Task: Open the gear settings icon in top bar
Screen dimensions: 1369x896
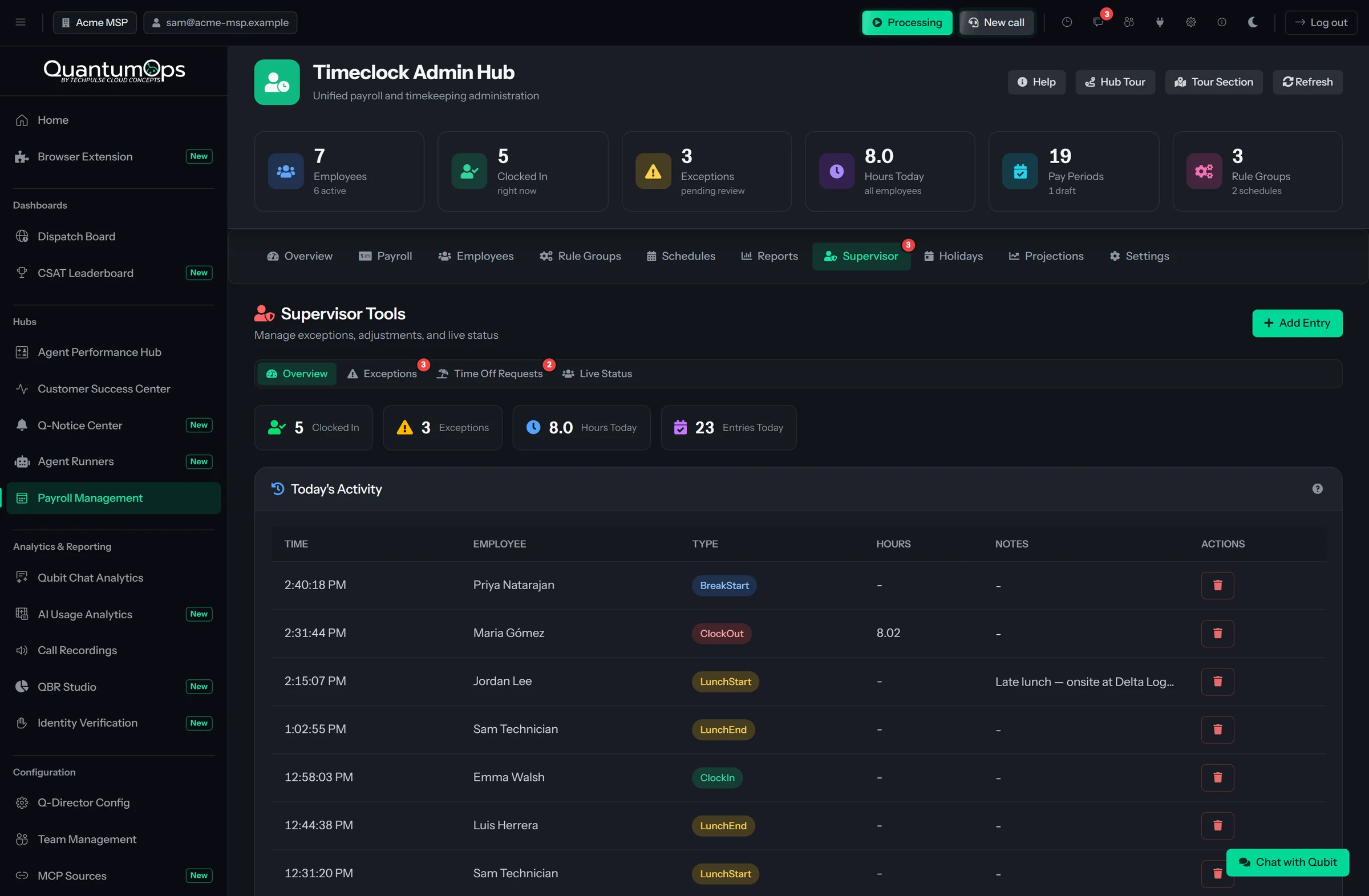Action: click(1190, 22)
